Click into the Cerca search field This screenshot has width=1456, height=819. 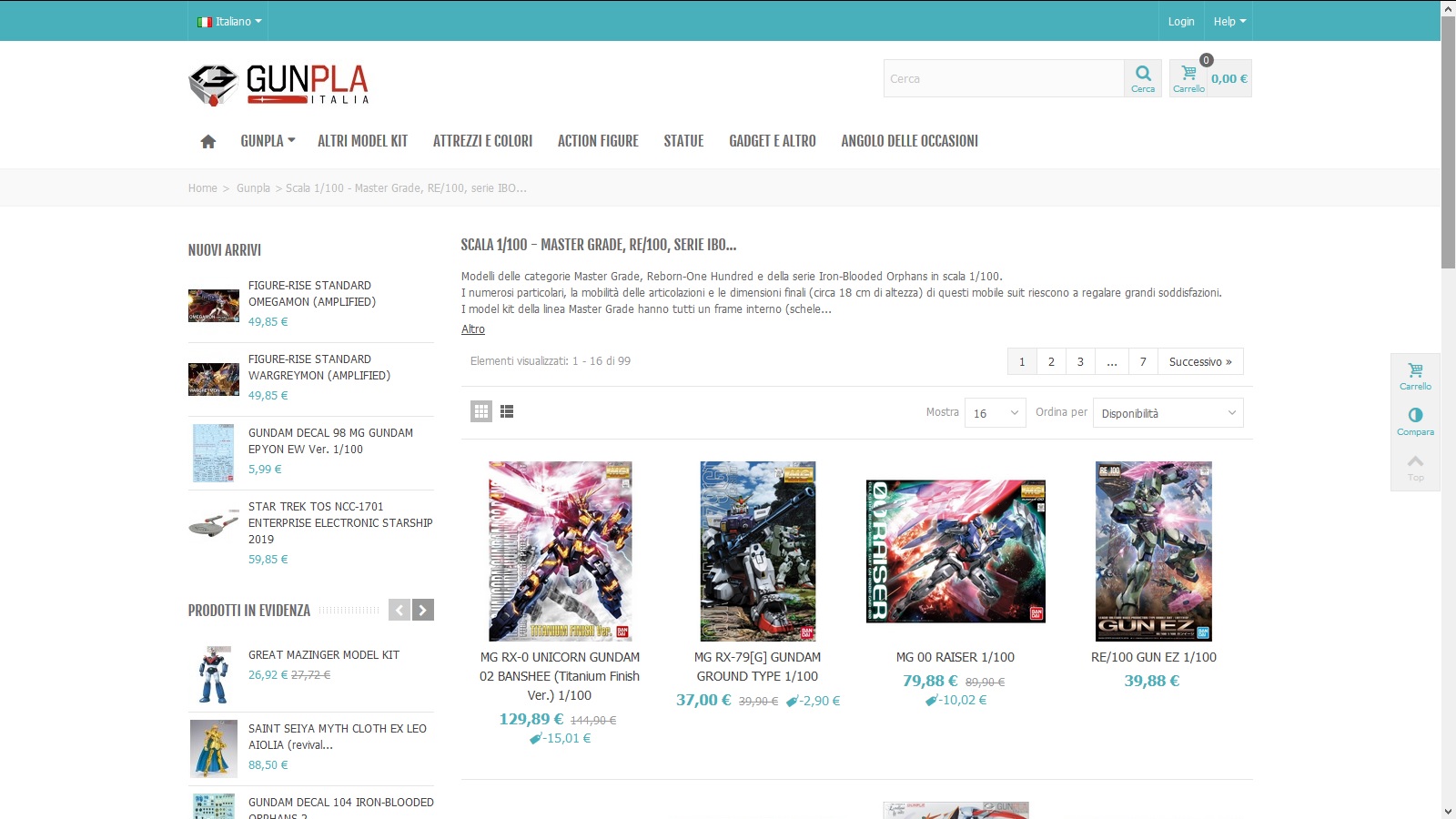pos(1004,78)
